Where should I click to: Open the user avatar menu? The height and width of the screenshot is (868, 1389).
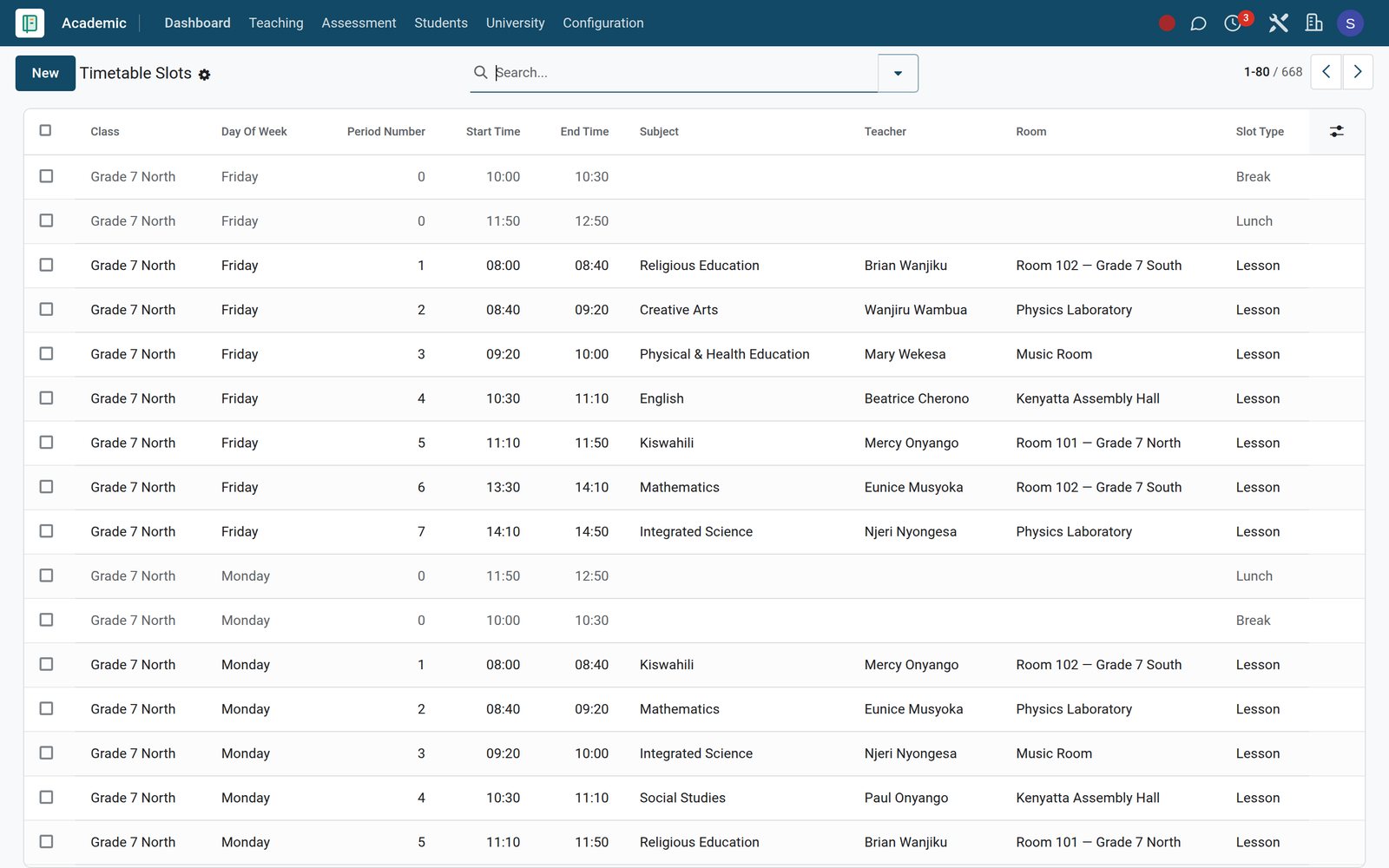point(1350,23)
